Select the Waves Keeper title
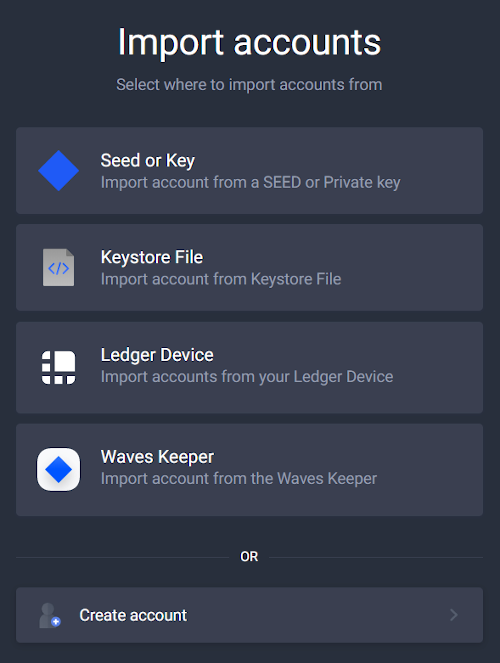 tap(157, 457)
